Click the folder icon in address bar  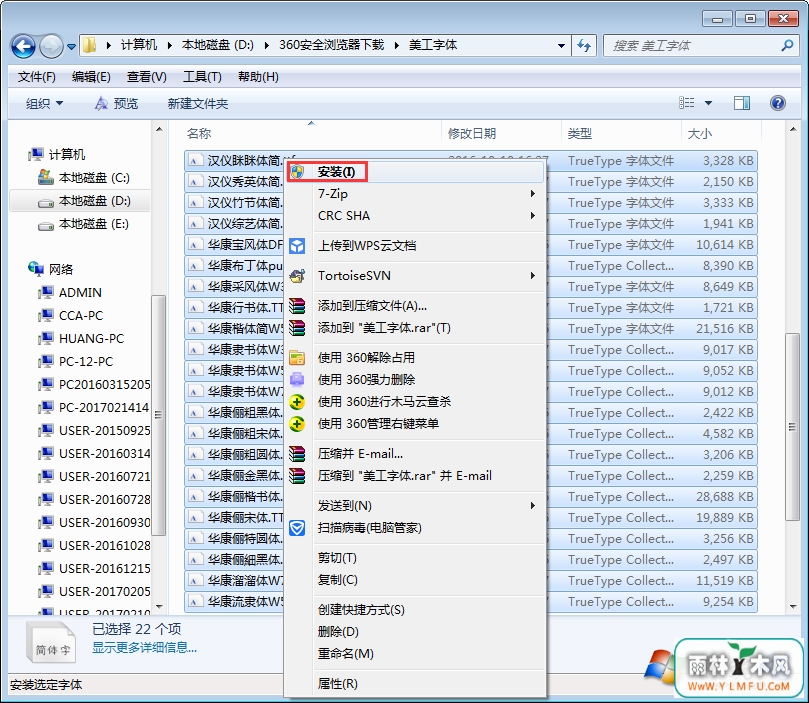[x=90, y=45]
